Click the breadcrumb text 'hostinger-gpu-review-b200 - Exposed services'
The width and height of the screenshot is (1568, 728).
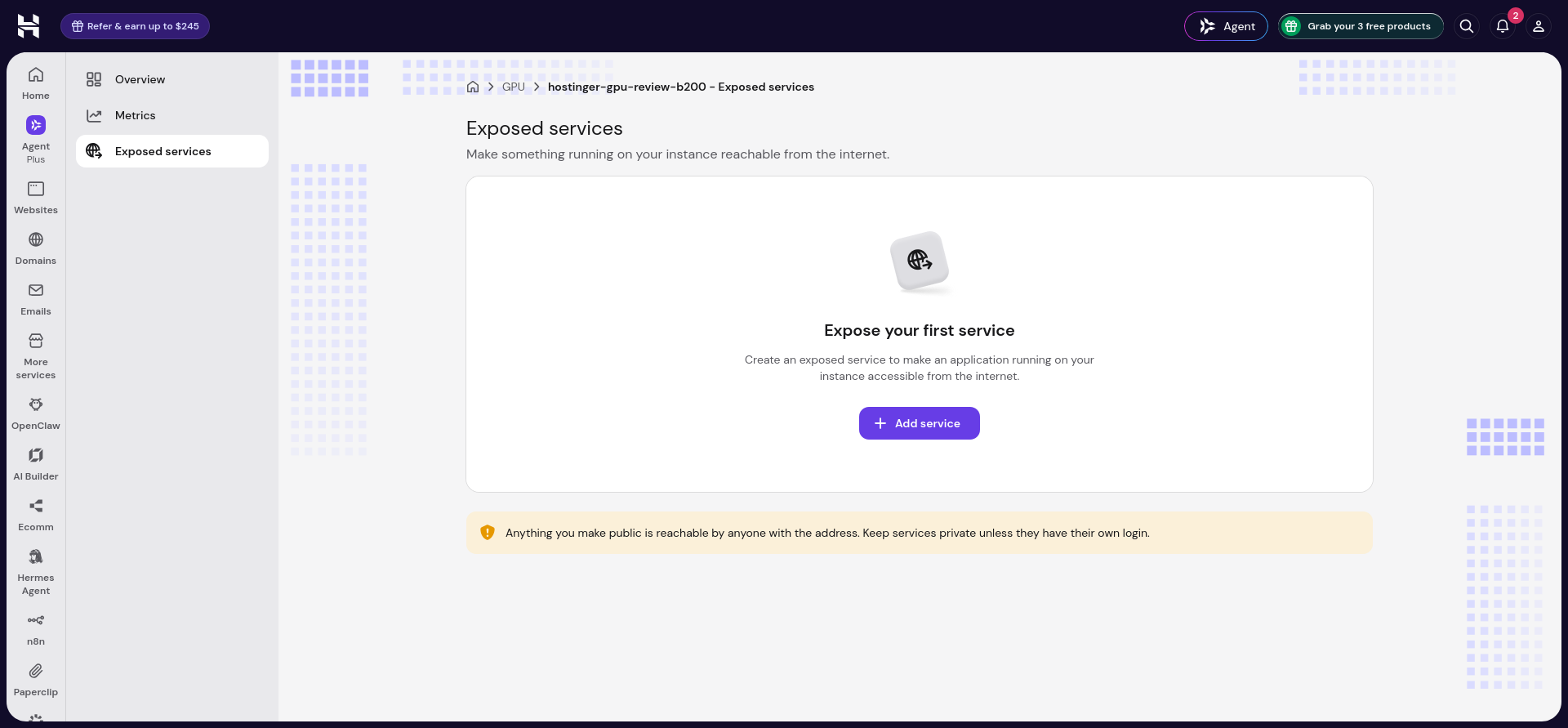point(681,87)
